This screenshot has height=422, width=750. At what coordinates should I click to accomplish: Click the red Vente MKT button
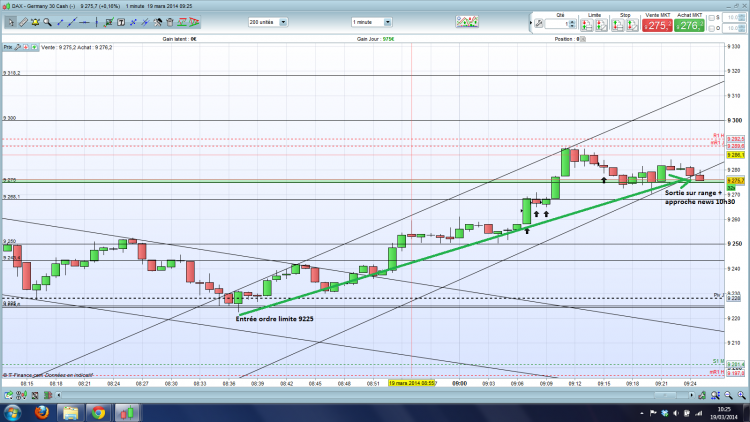point(657,25)
